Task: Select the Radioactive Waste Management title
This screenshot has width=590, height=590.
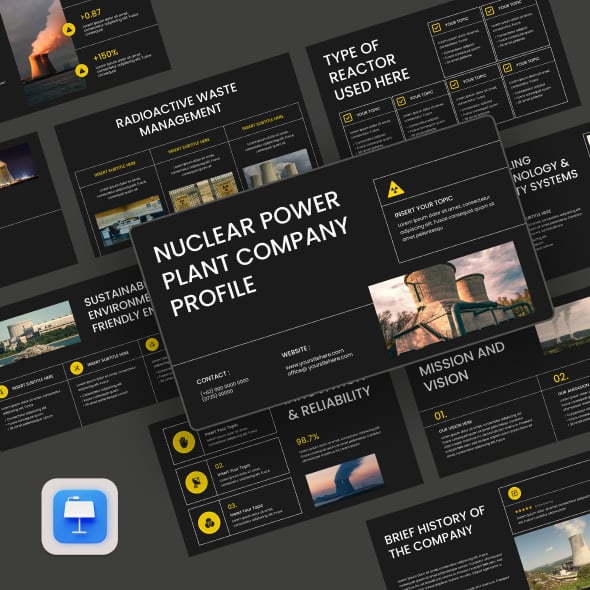Action: coord(176,109)
